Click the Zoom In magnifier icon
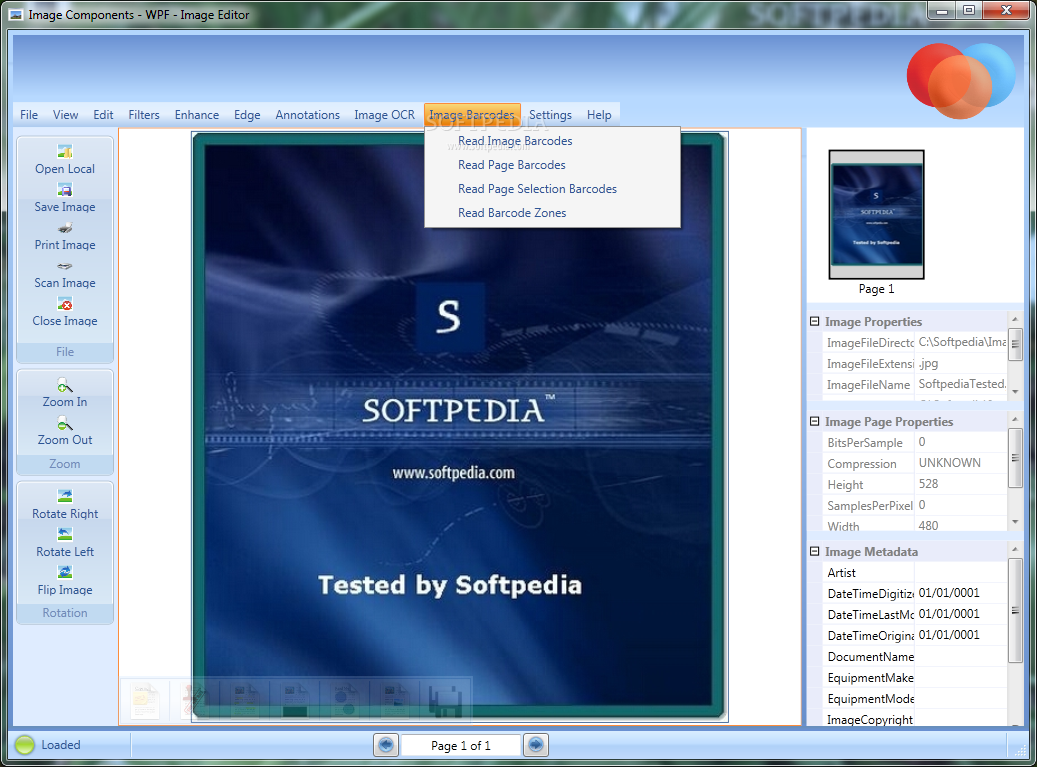Image resolution: width=1037 pixels, height=767 pixels. coord(65,385)
